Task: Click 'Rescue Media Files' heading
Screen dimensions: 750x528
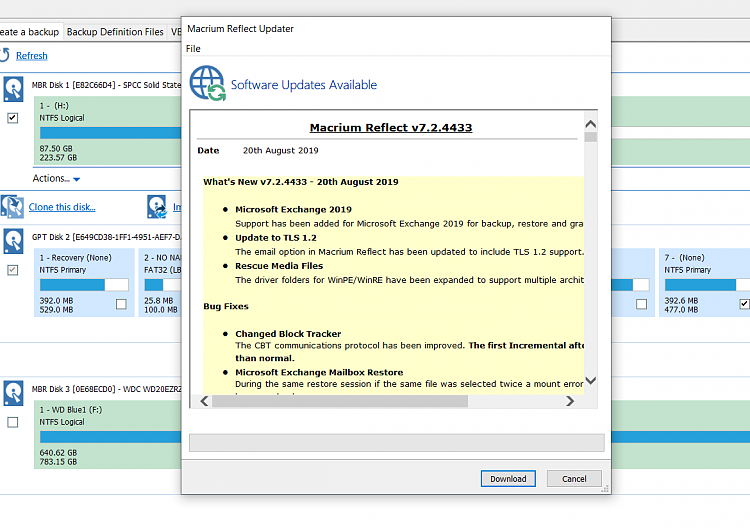Action: (279, 266)
